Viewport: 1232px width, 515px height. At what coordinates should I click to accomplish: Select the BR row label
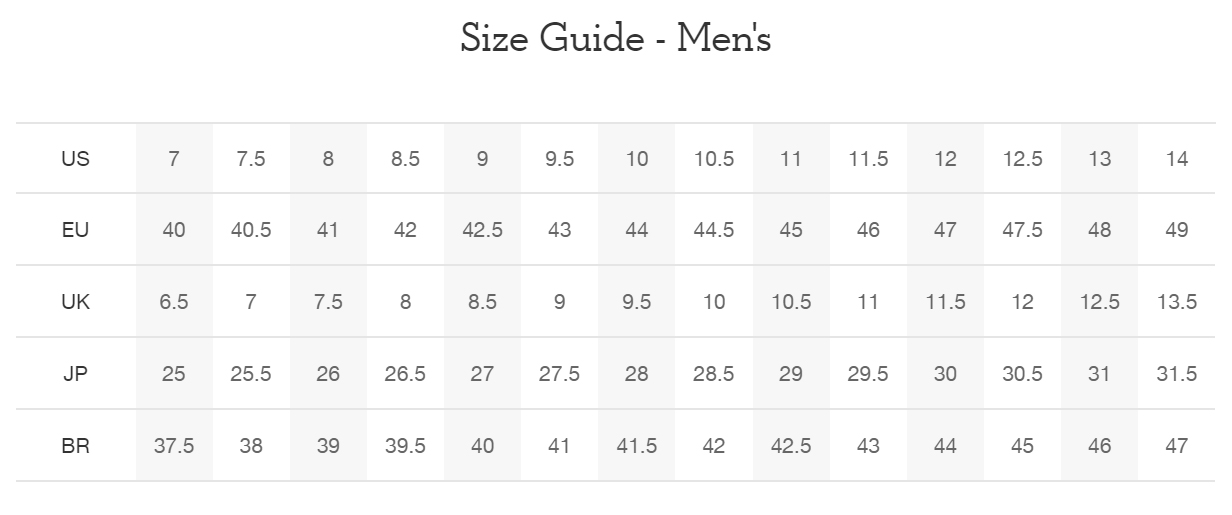coord(75,446)
